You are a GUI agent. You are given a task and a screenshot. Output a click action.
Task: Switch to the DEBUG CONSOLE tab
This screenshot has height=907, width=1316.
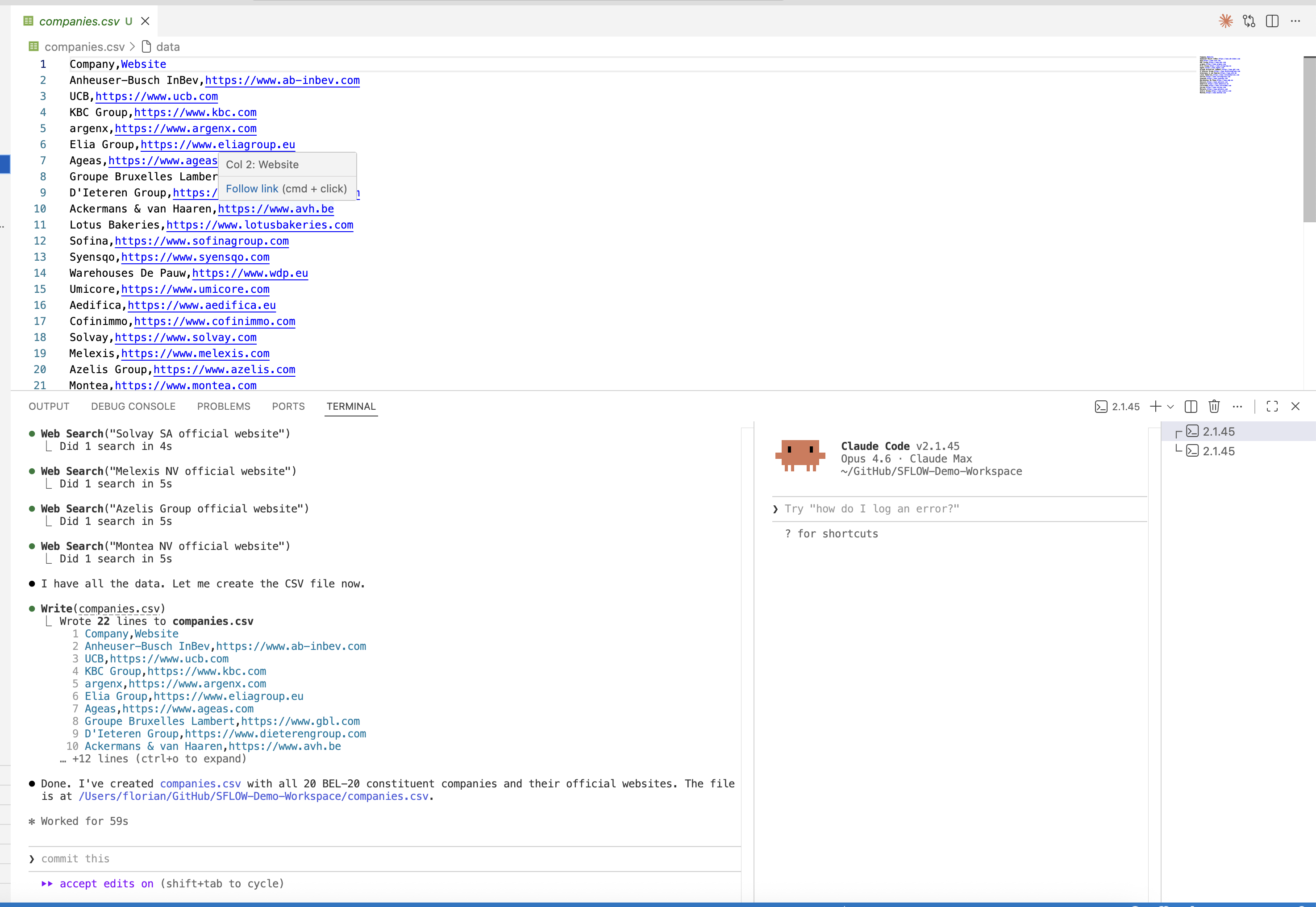(x=133, y=406)
